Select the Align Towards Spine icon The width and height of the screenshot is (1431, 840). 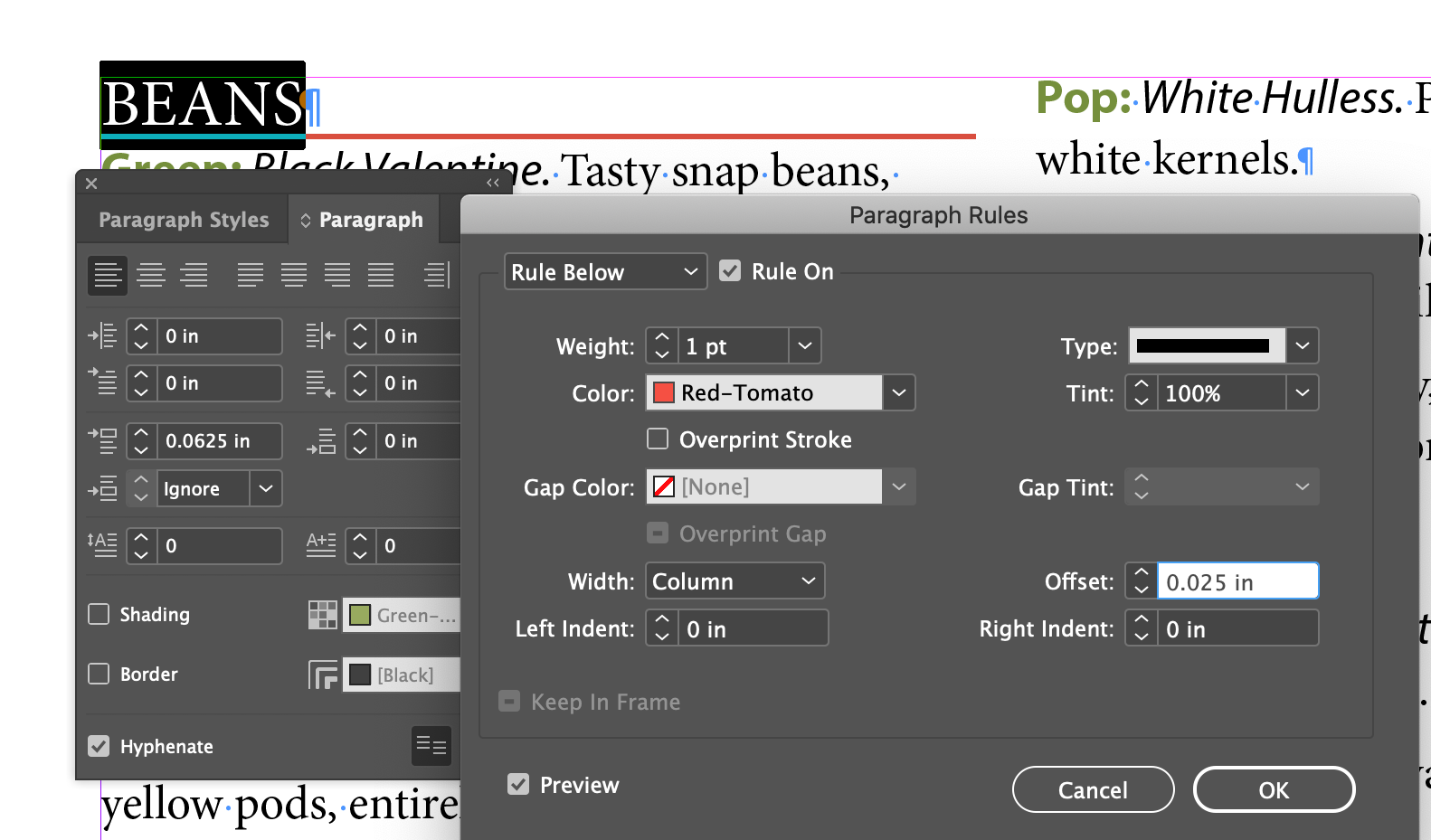coord(437,275)
